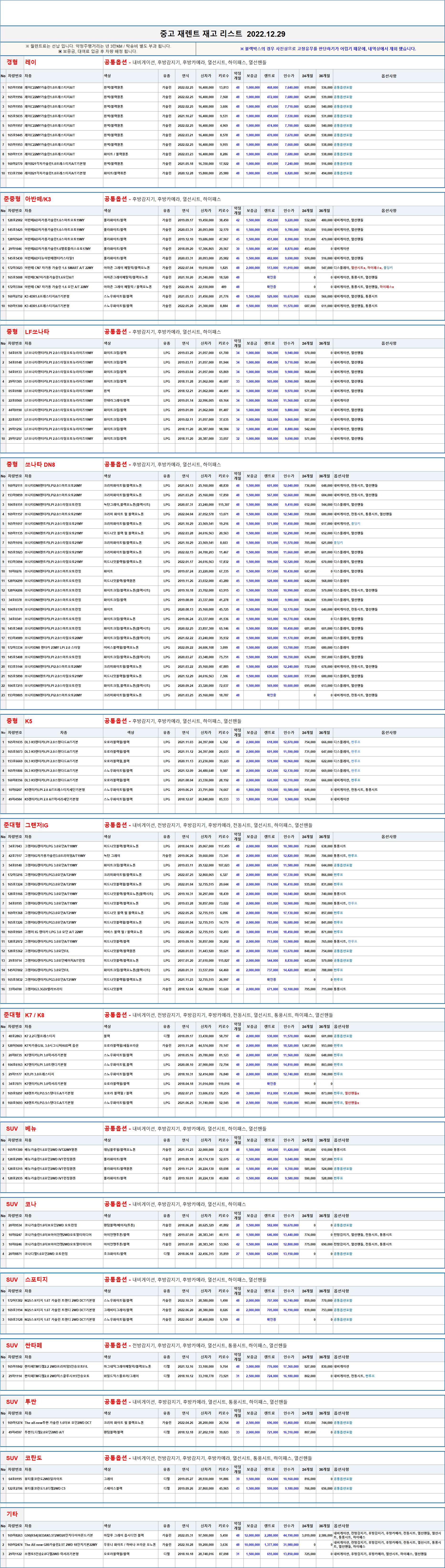445x1568 pixels.
Task: Click the 'SUV' label beside 싼타페
Action: pos(12,1345)
